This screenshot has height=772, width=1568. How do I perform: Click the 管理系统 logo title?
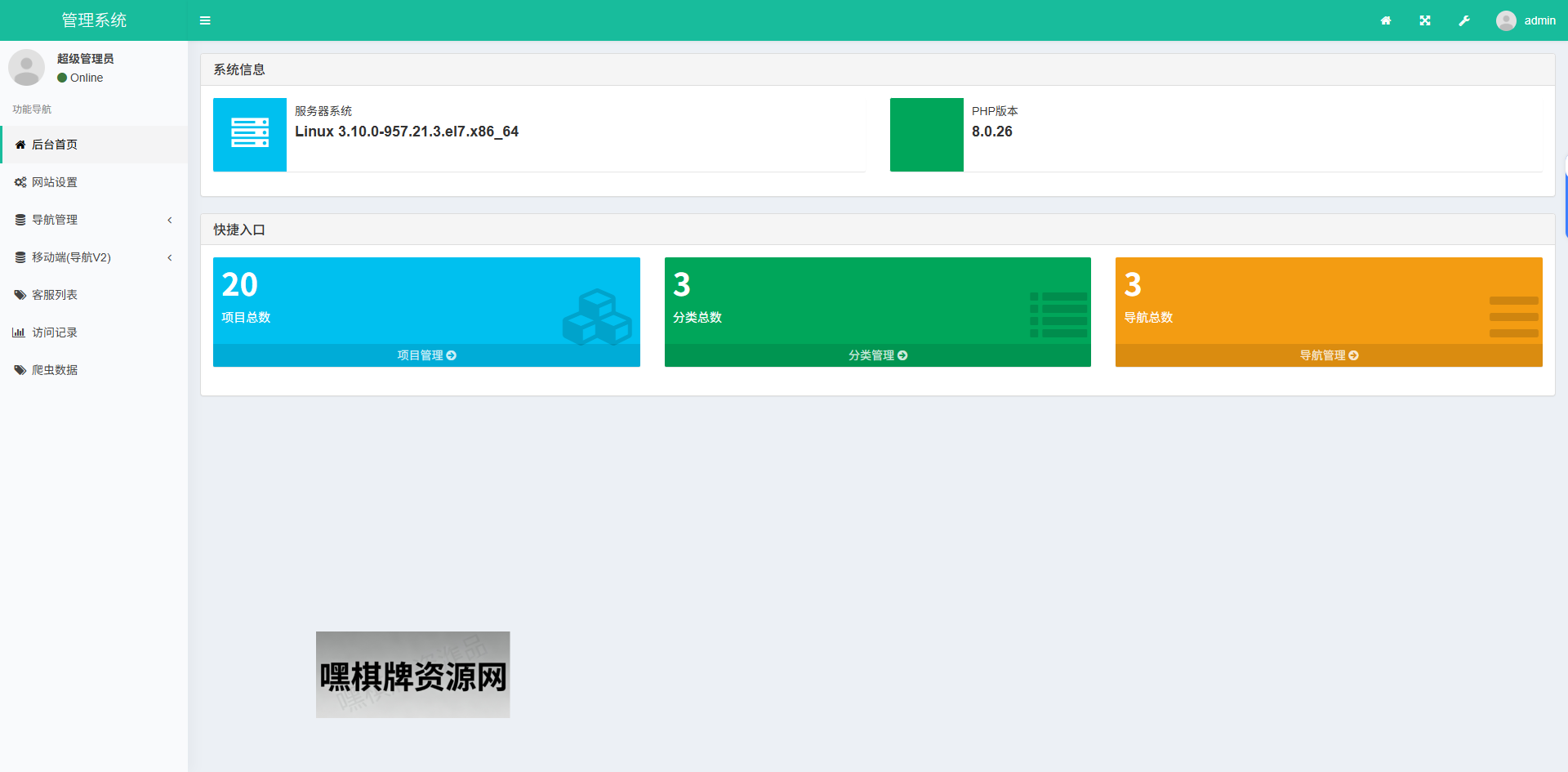click(x=94, y=20)
